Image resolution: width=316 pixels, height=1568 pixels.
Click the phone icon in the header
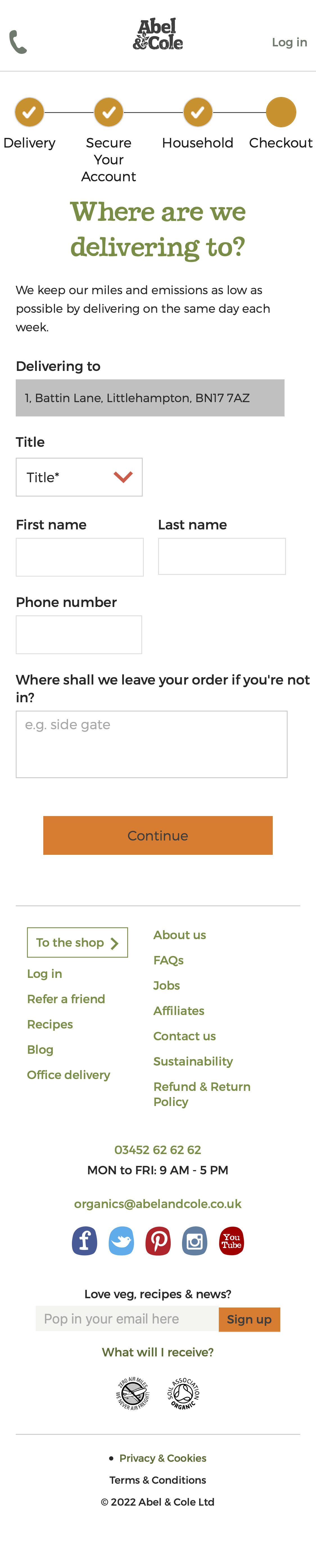pos(17,41)
